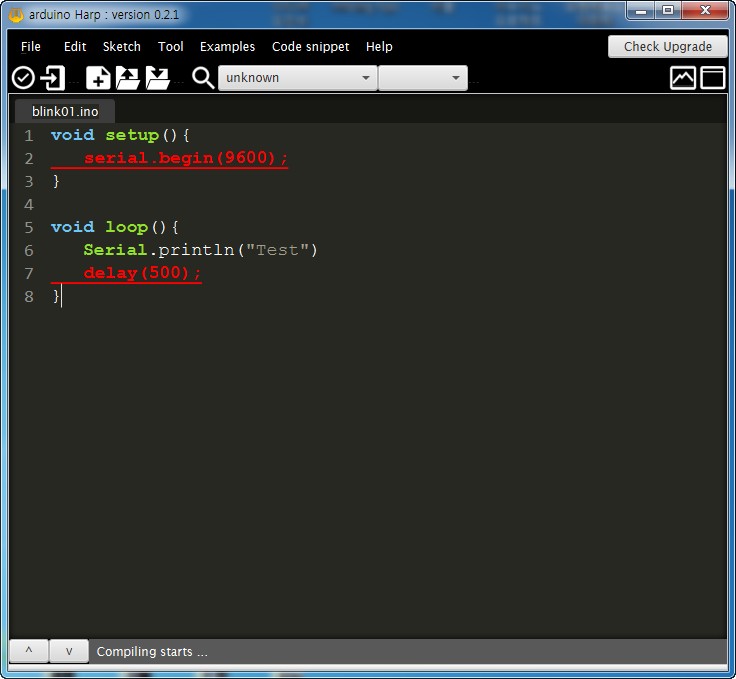Image resolution: width=736 pixels, height=679 pixels.
Task: Open the serial monitor window icon
Action: click(x=713, y=78)
